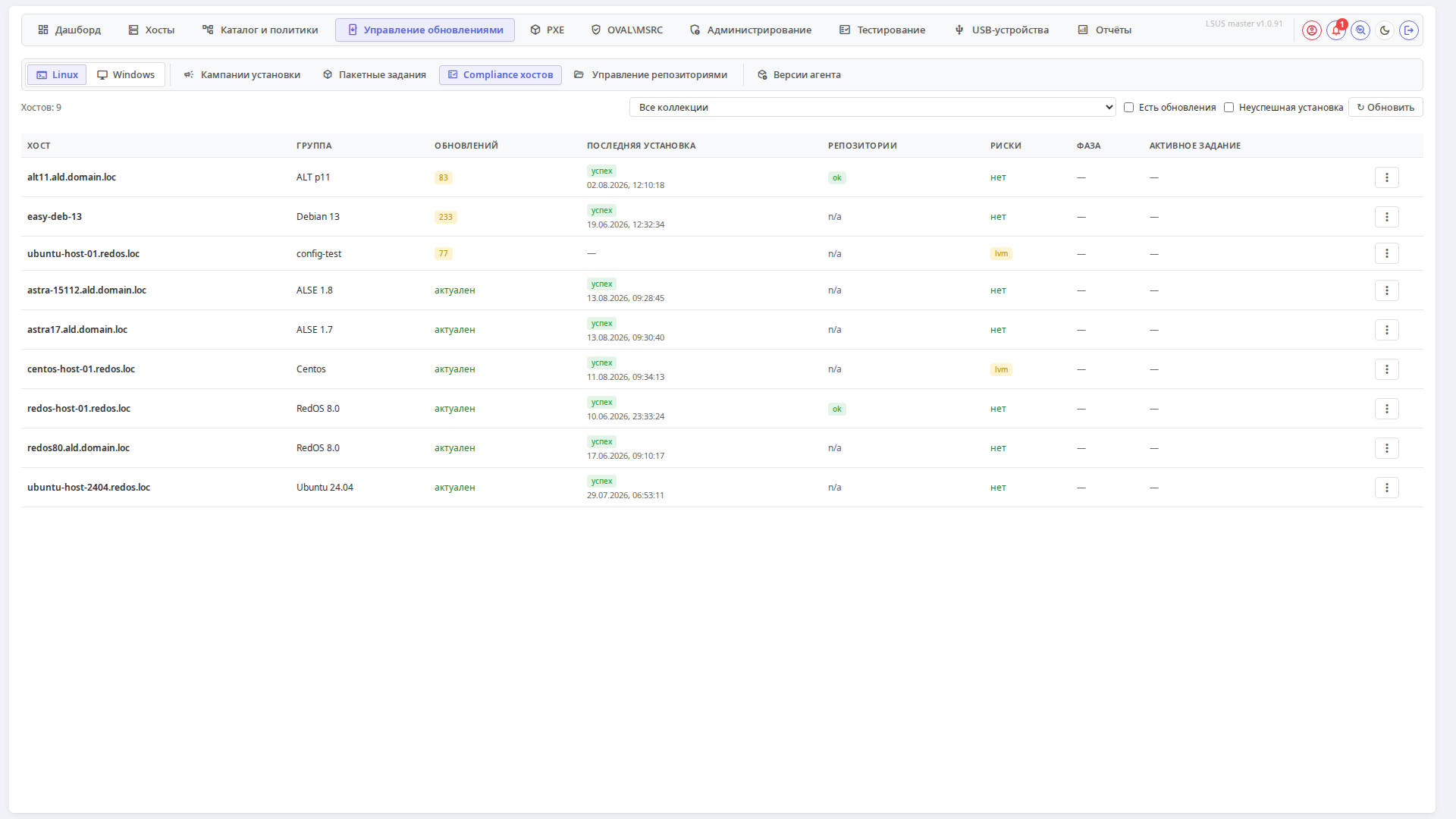The height and width of the screenshot is (819, 1456).
Task: Open the user profile icon
Action: (1312, 30)
